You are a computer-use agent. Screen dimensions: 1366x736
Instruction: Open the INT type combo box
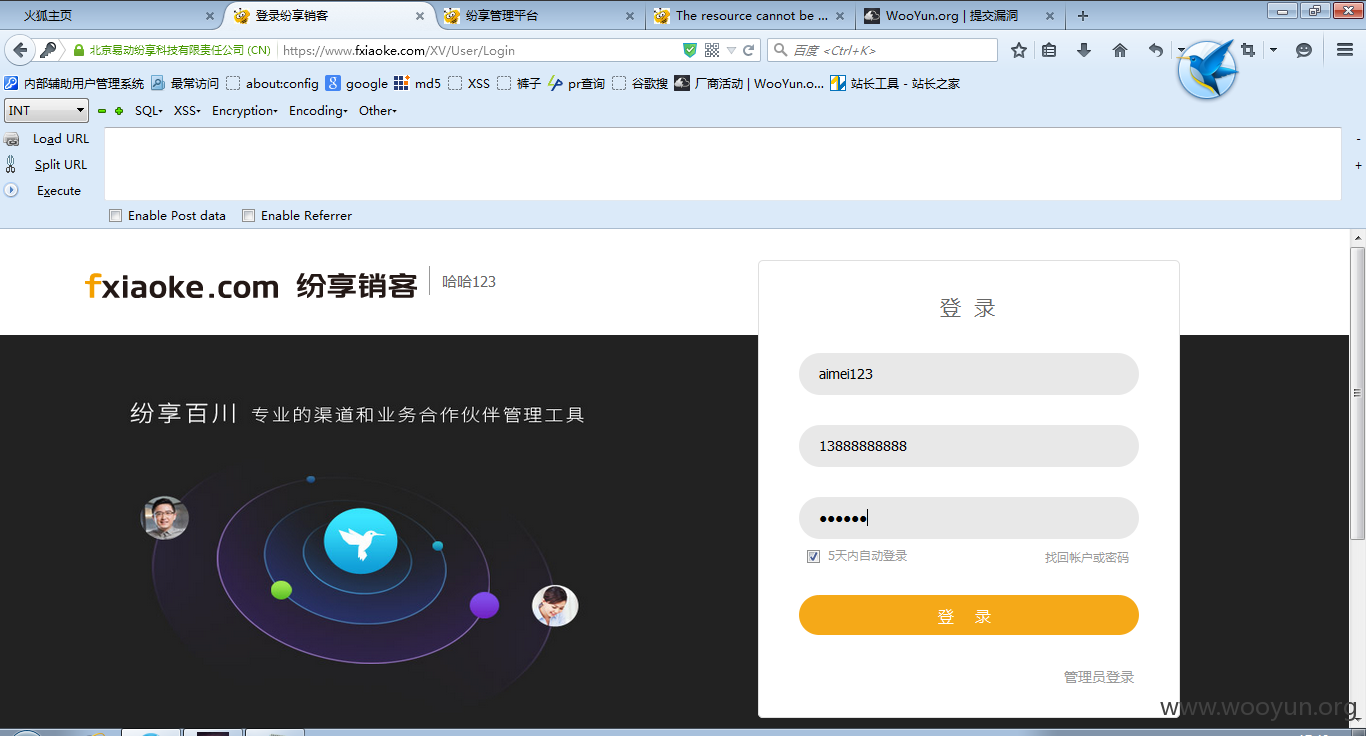pyautogui.click(x=46, y=111)
